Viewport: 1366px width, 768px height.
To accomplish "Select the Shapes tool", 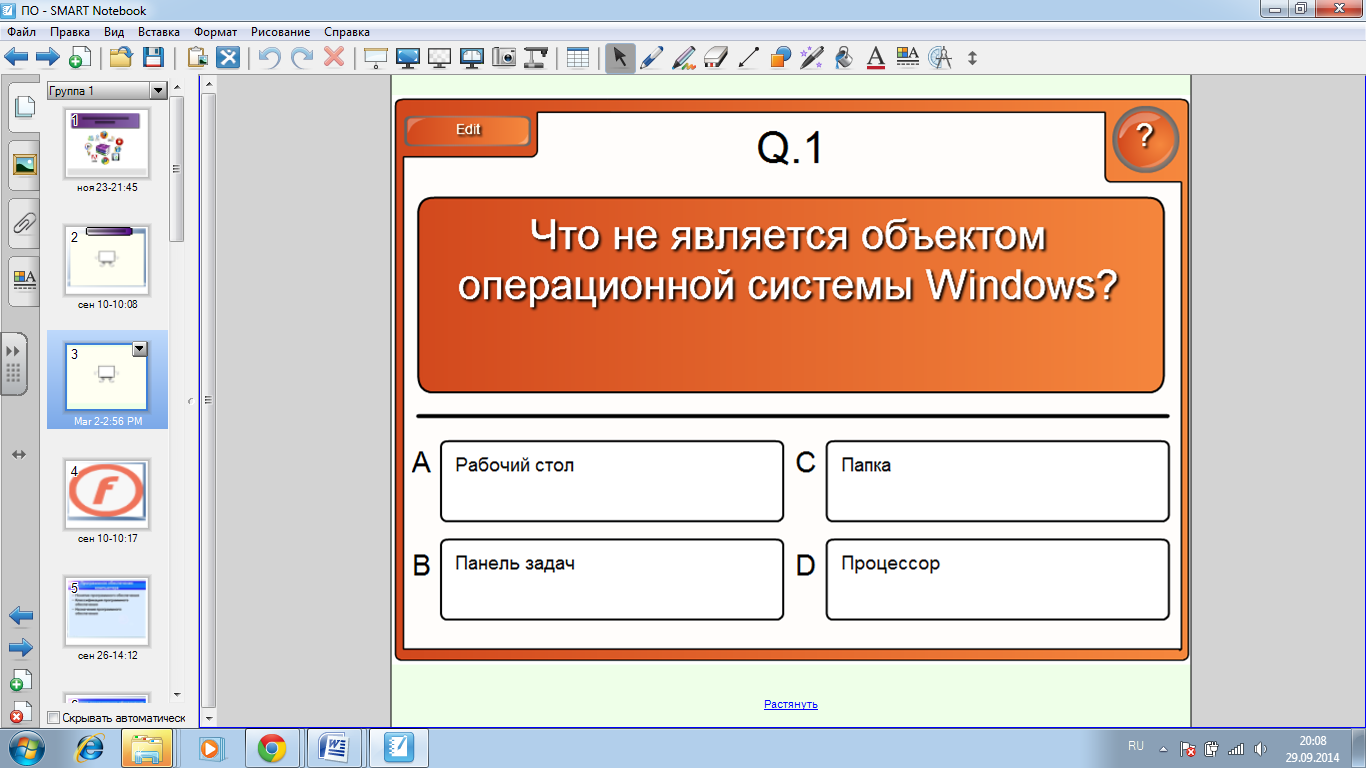I will point(780,57).
